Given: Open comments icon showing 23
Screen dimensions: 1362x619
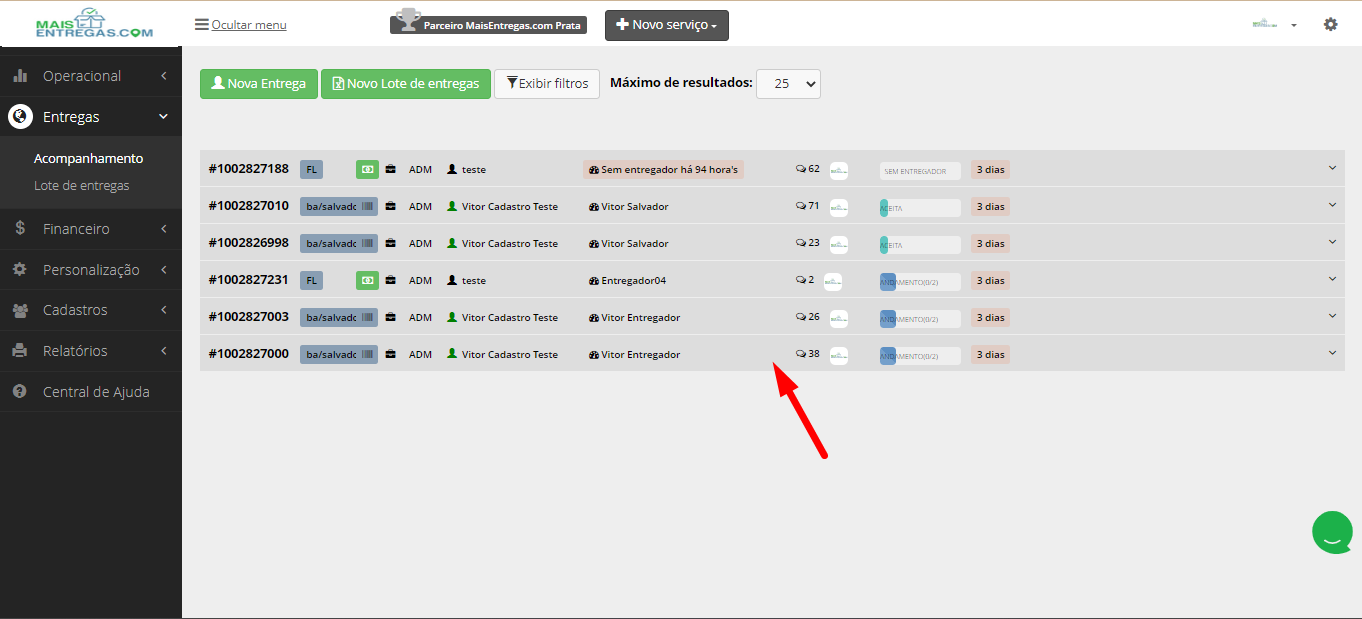Looking at the screenshot, I should click(807, 243).
